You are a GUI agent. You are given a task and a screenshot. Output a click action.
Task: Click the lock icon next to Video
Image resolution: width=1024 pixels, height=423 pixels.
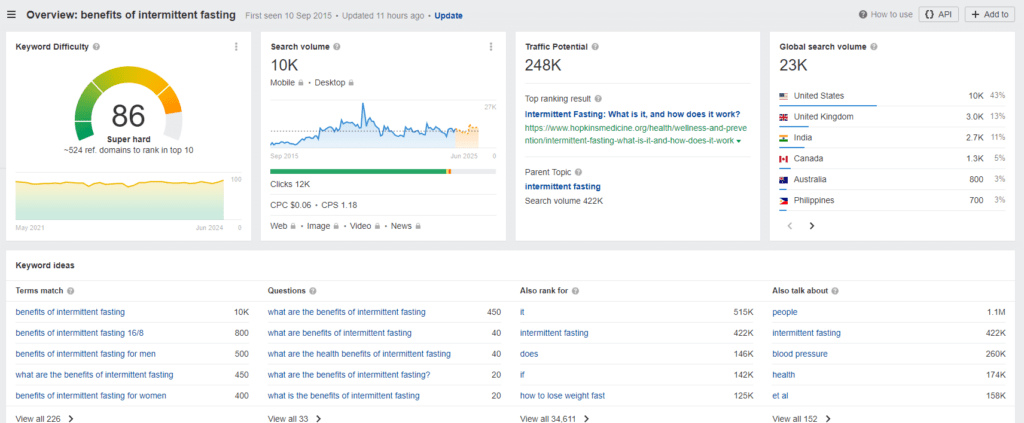377,226
